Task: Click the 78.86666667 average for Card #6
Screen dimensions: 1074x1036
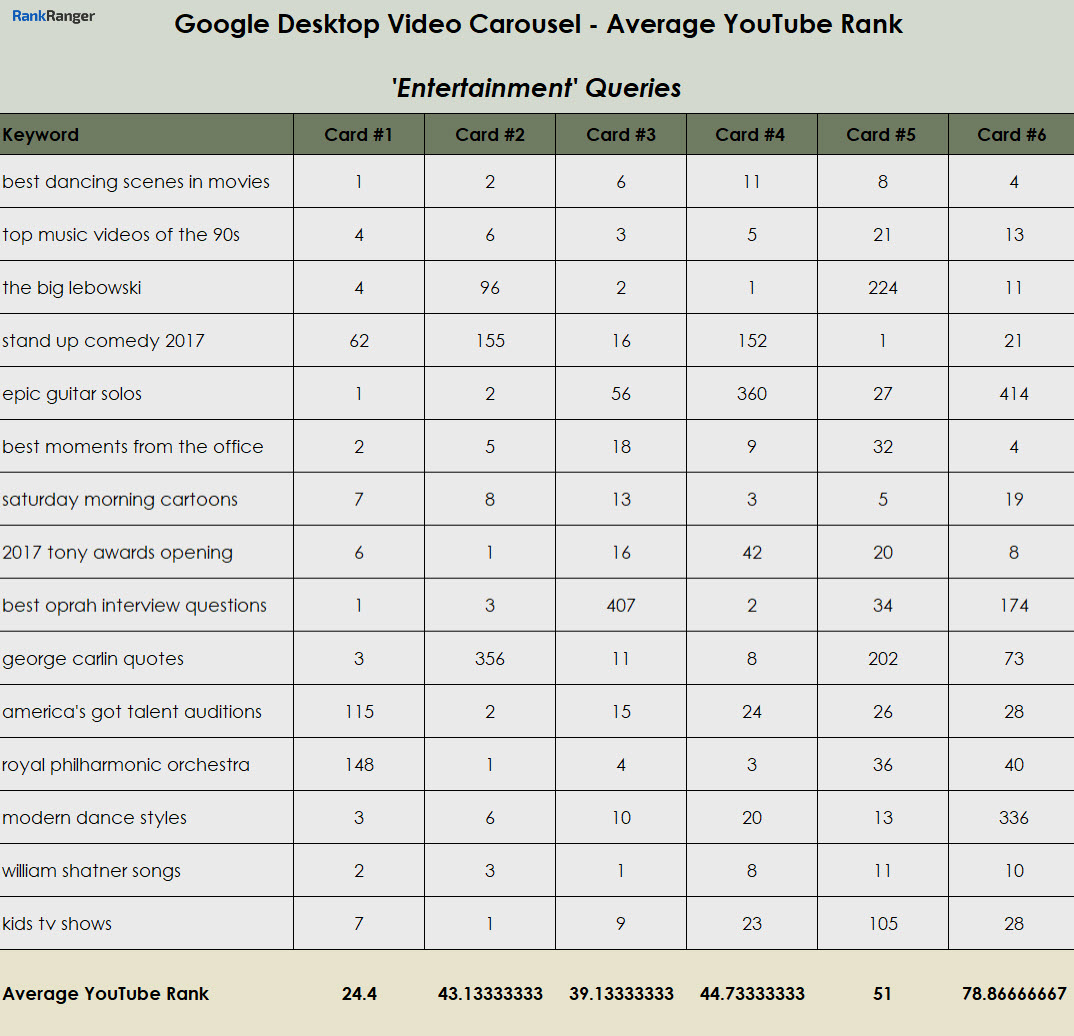Action: 1013,994
